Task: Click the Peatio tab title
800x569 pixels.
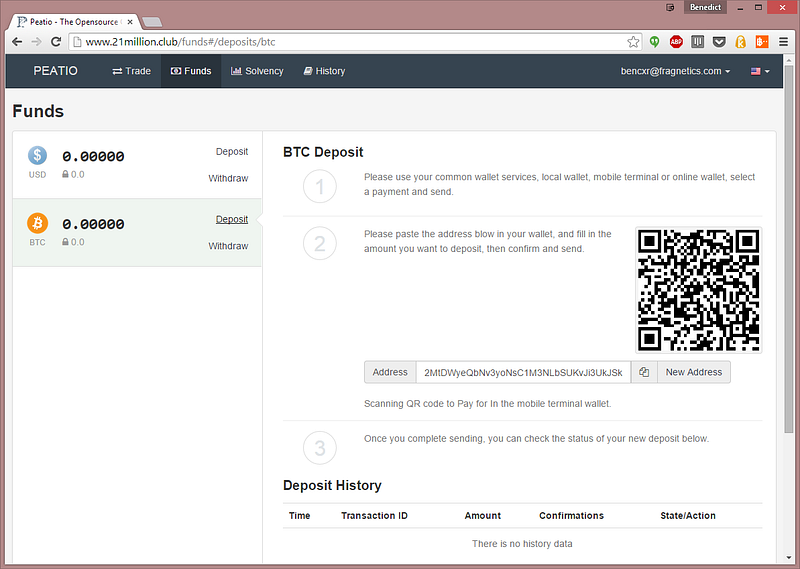Action: 74,22
